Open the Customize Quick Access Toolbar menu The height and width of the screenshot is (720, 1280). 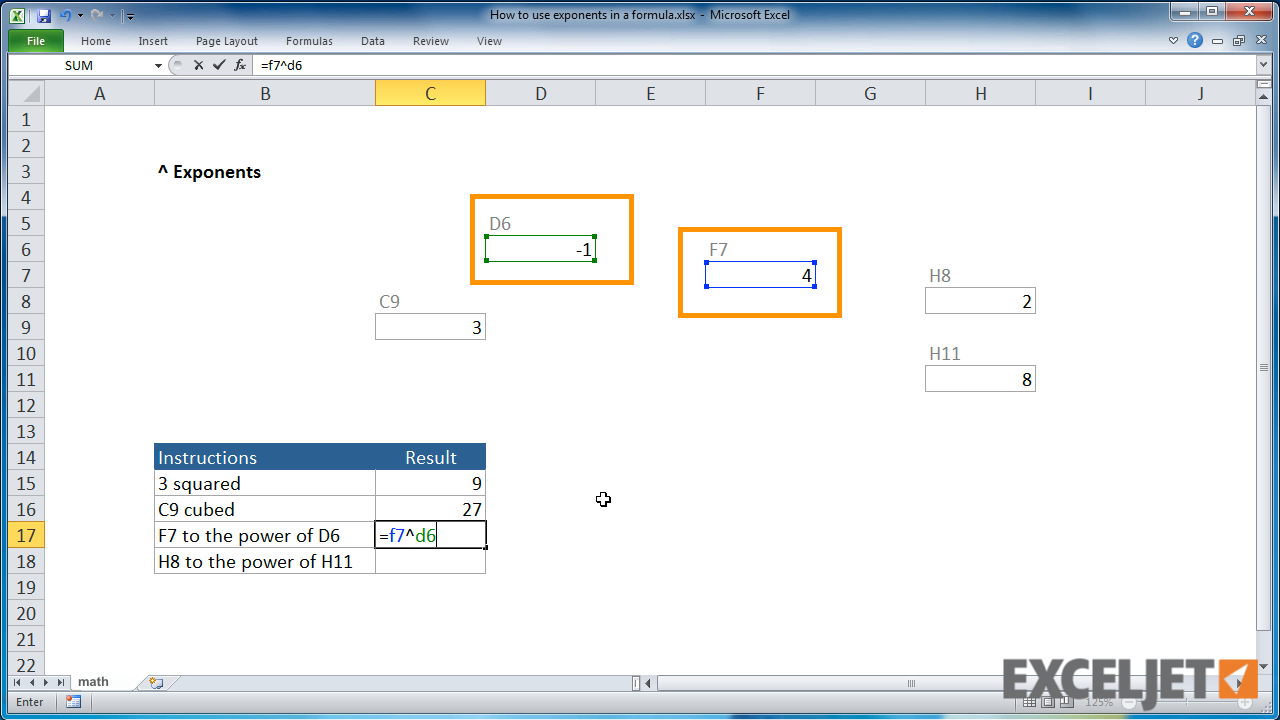(128, 15)
